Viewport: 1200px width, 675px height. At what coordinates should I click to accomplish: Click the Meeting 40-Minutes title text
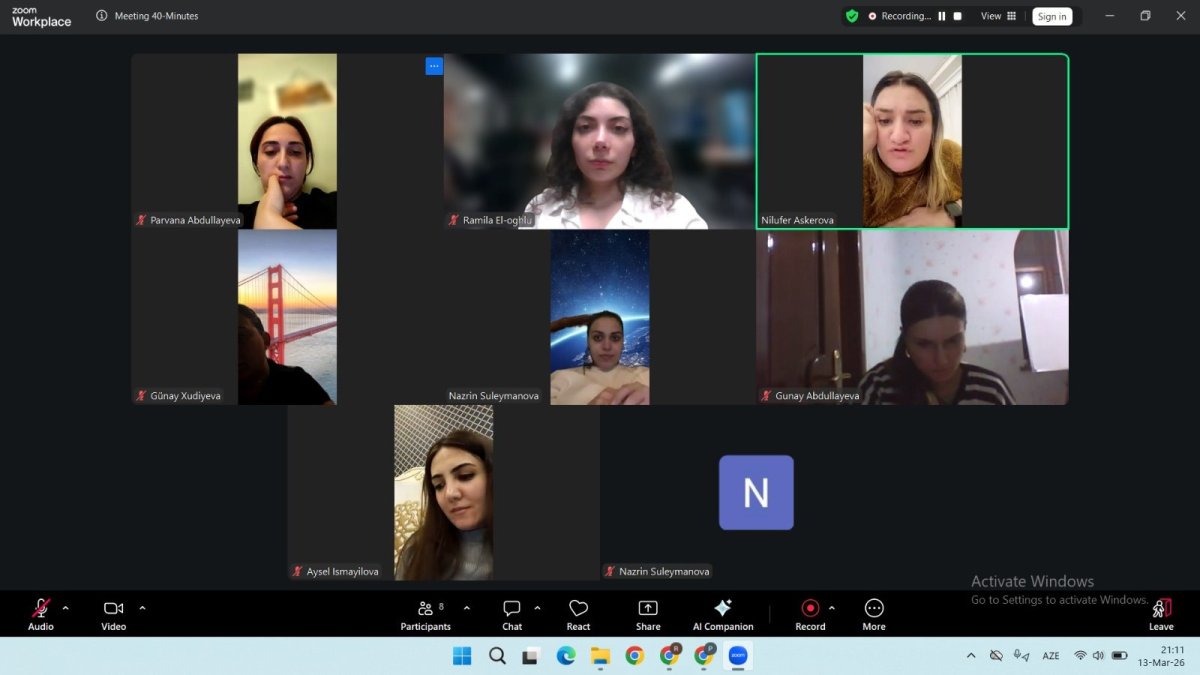coord(156,16)
